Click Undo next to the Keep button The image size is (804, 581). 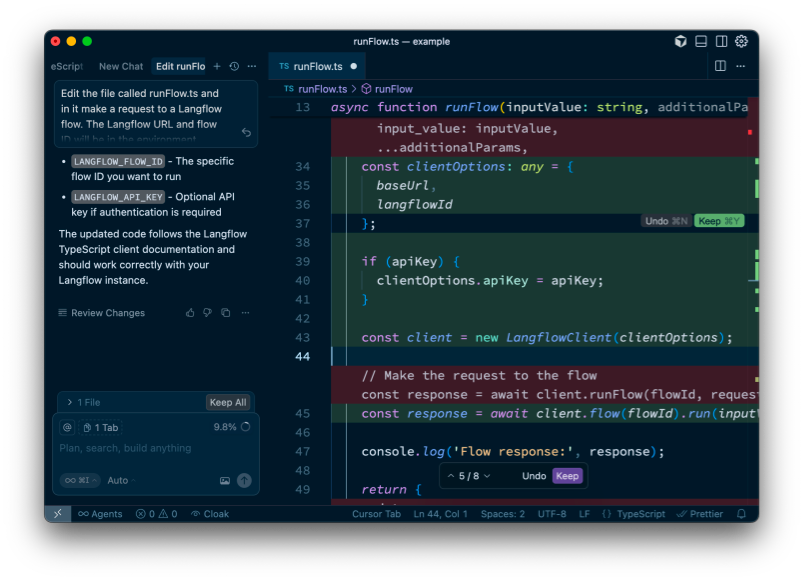[533, 476]
